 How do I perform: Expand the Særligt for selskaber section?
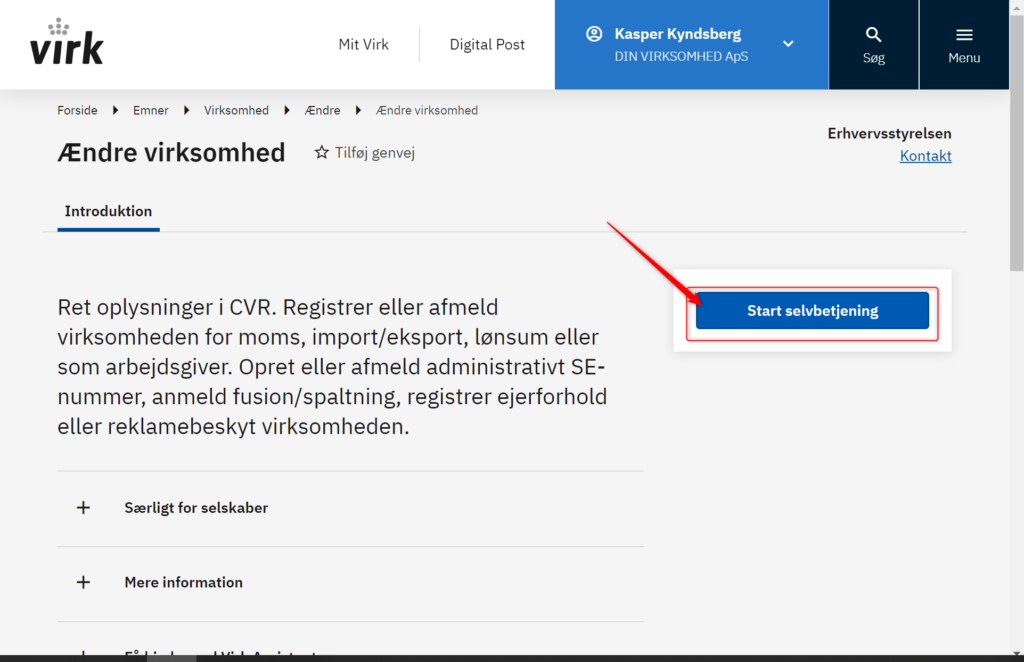(x=351, y=509)
